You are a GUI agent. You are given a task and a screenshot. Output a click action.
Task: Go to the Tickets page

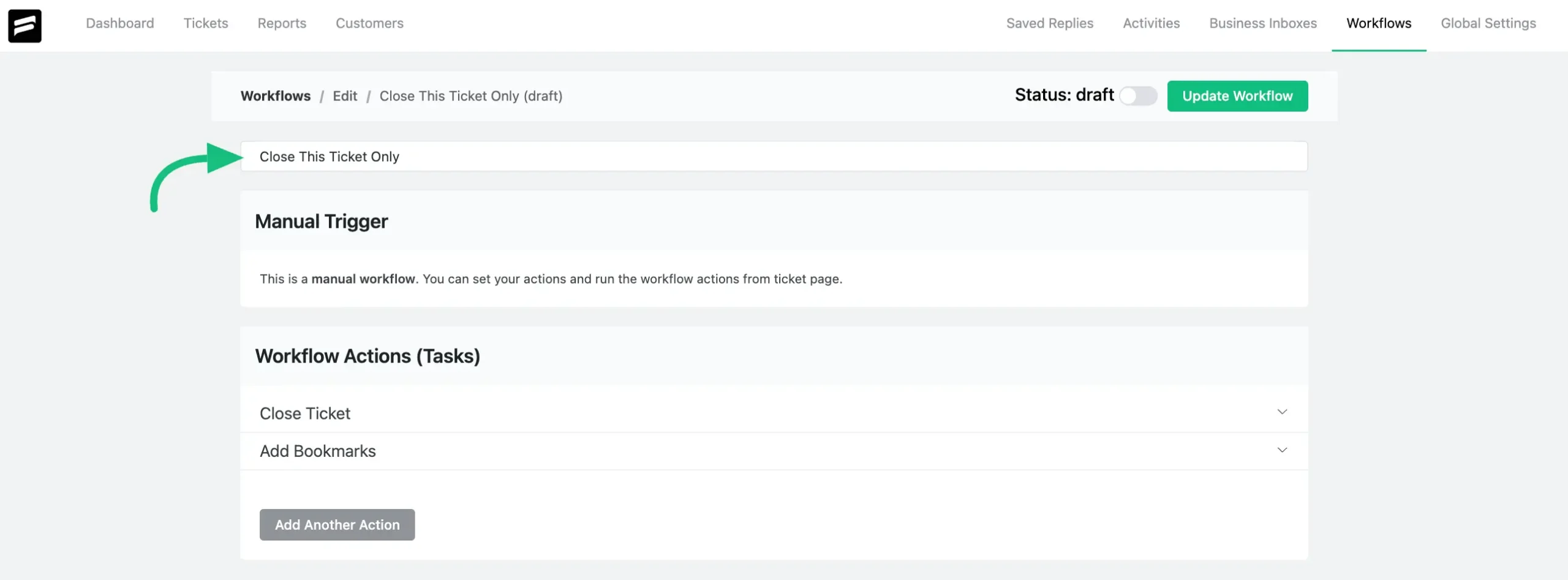206,23
